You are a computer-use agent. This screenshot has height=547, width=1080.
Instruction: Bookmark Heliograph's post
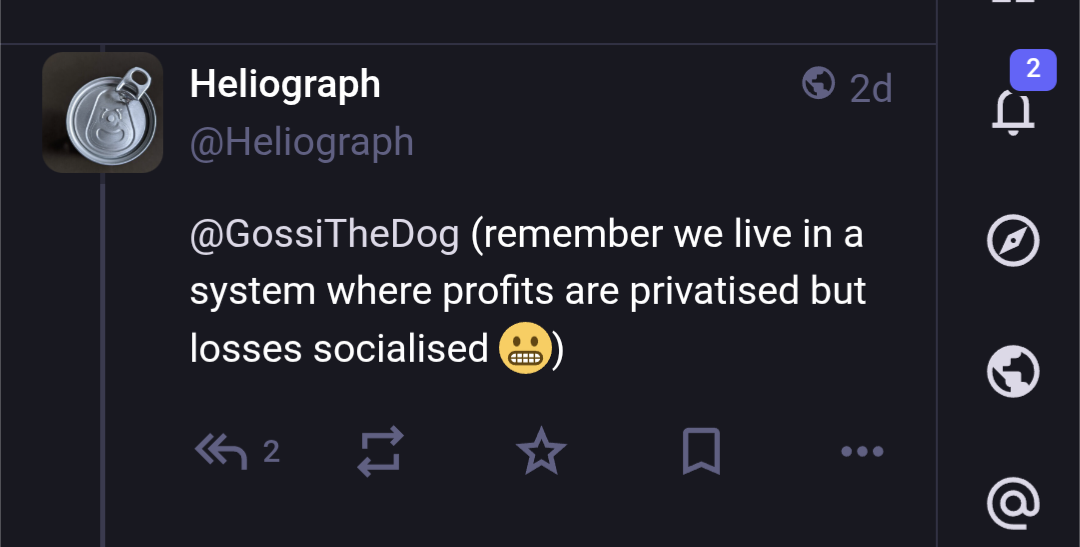(x=701, y=452)
